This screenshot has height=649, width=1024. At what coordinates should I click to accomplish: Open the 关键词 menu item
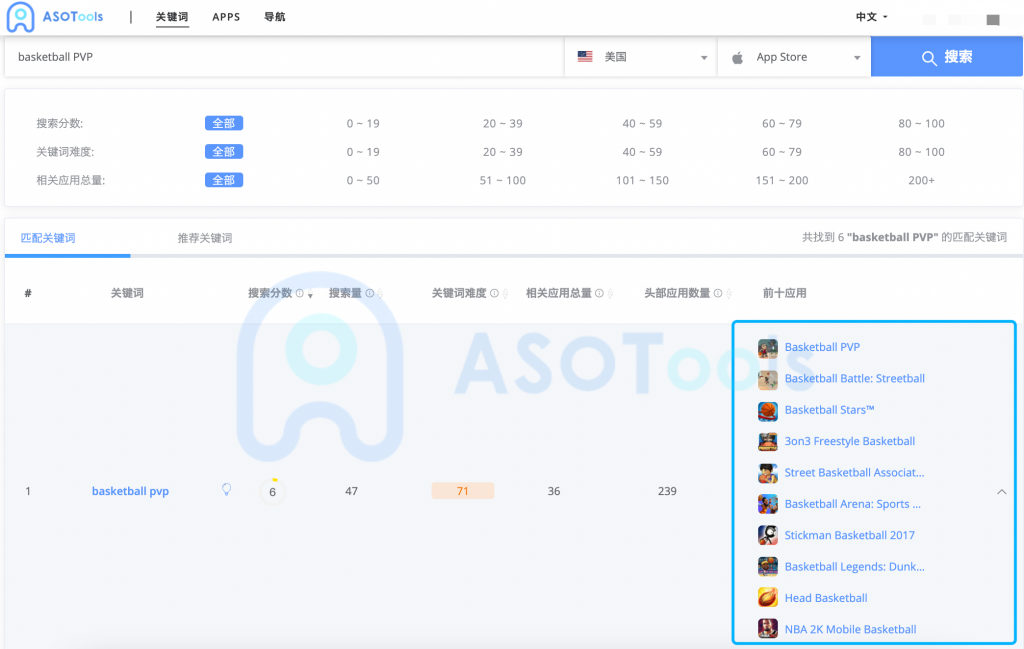172,17
